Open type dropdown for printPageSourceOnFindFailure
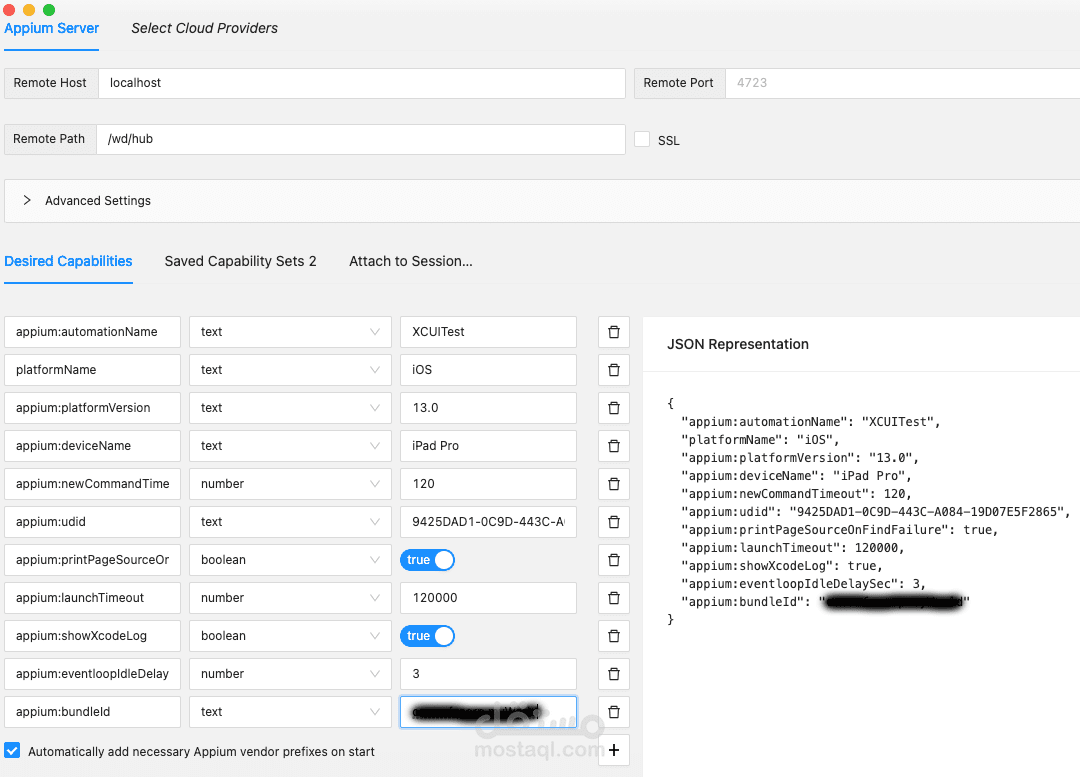 pyautogui.click(x=290, y=560)
